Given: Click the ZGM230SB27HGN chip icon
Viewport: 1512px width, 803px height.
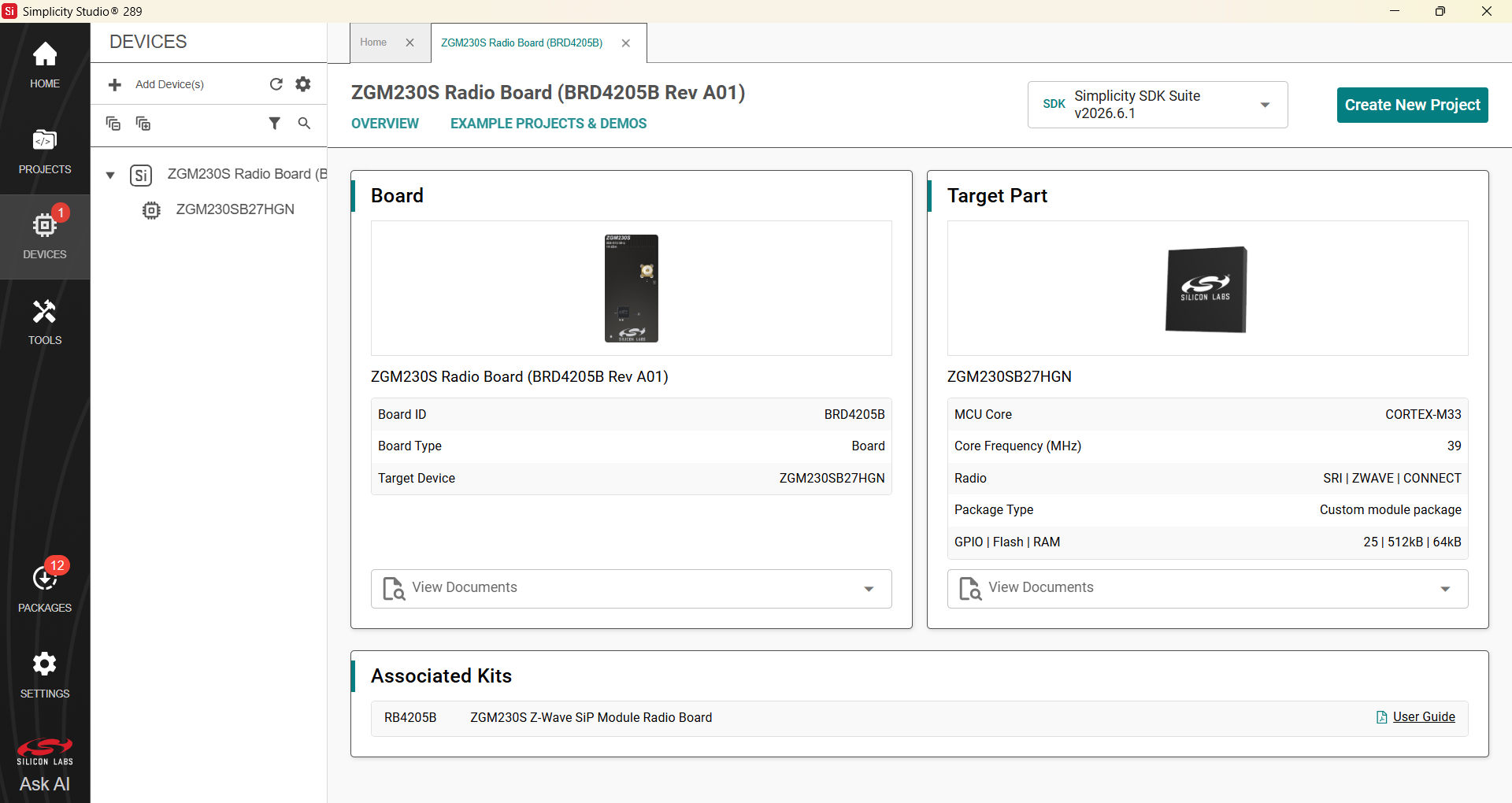Looking at the screenshot, I should [x=151, y=210].
